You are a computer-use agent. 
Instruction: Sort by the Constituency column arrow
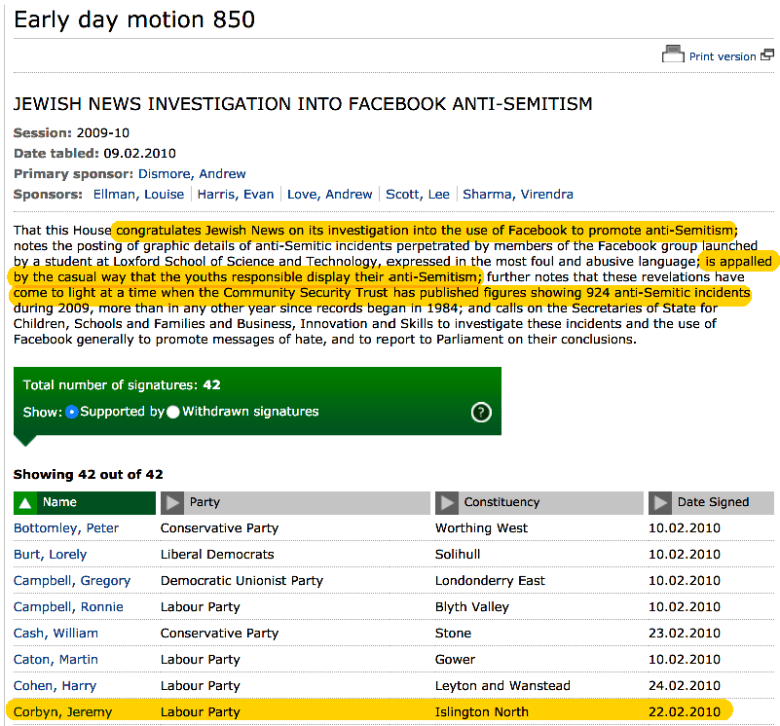coord(447,503)
